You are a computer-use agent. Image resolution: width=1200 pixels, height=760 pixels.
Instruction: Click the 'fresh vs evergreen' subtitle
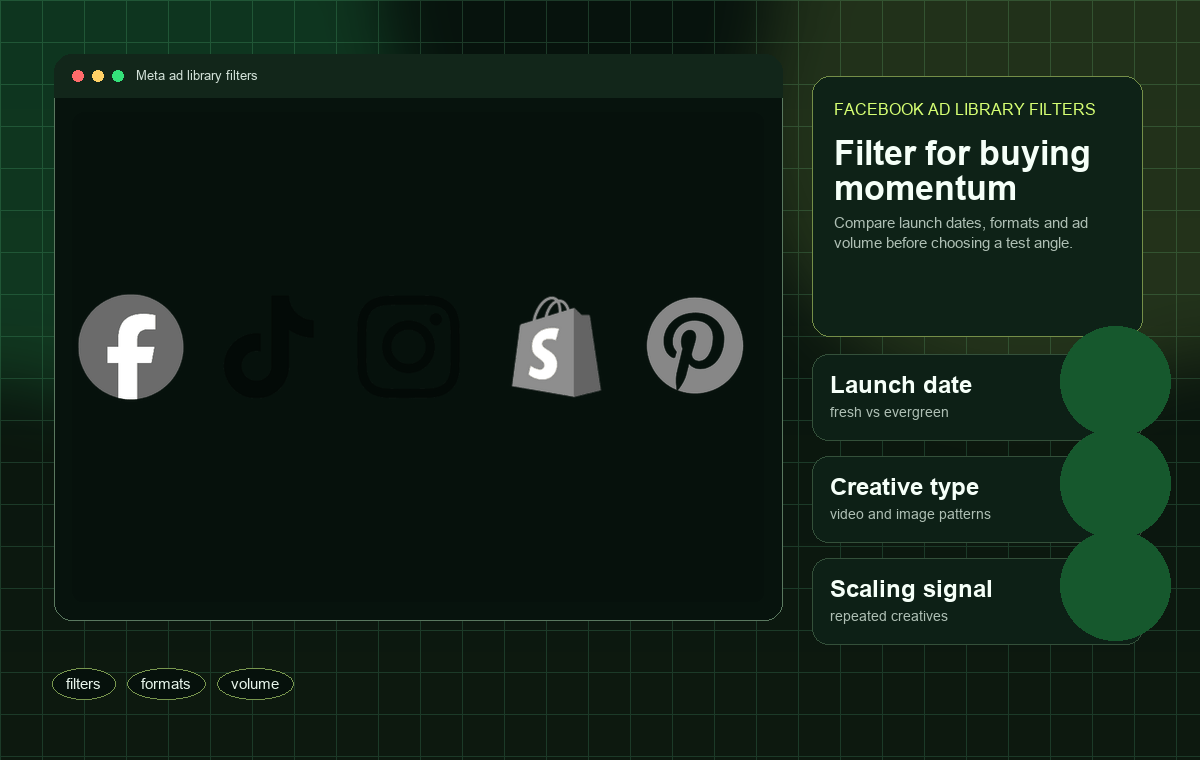pos(889,412)
